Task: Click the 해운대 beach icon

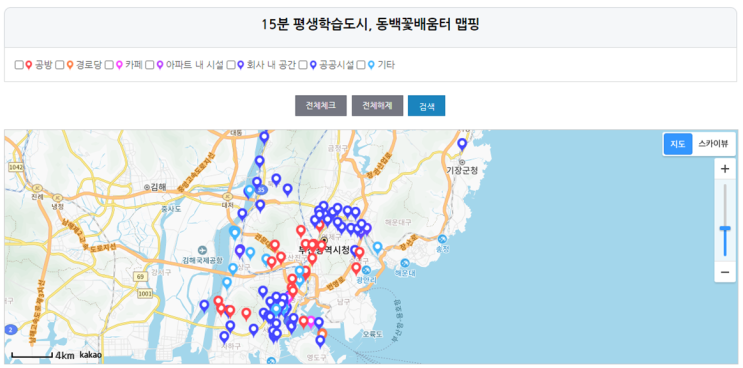Action: click(x=405, y=263)
